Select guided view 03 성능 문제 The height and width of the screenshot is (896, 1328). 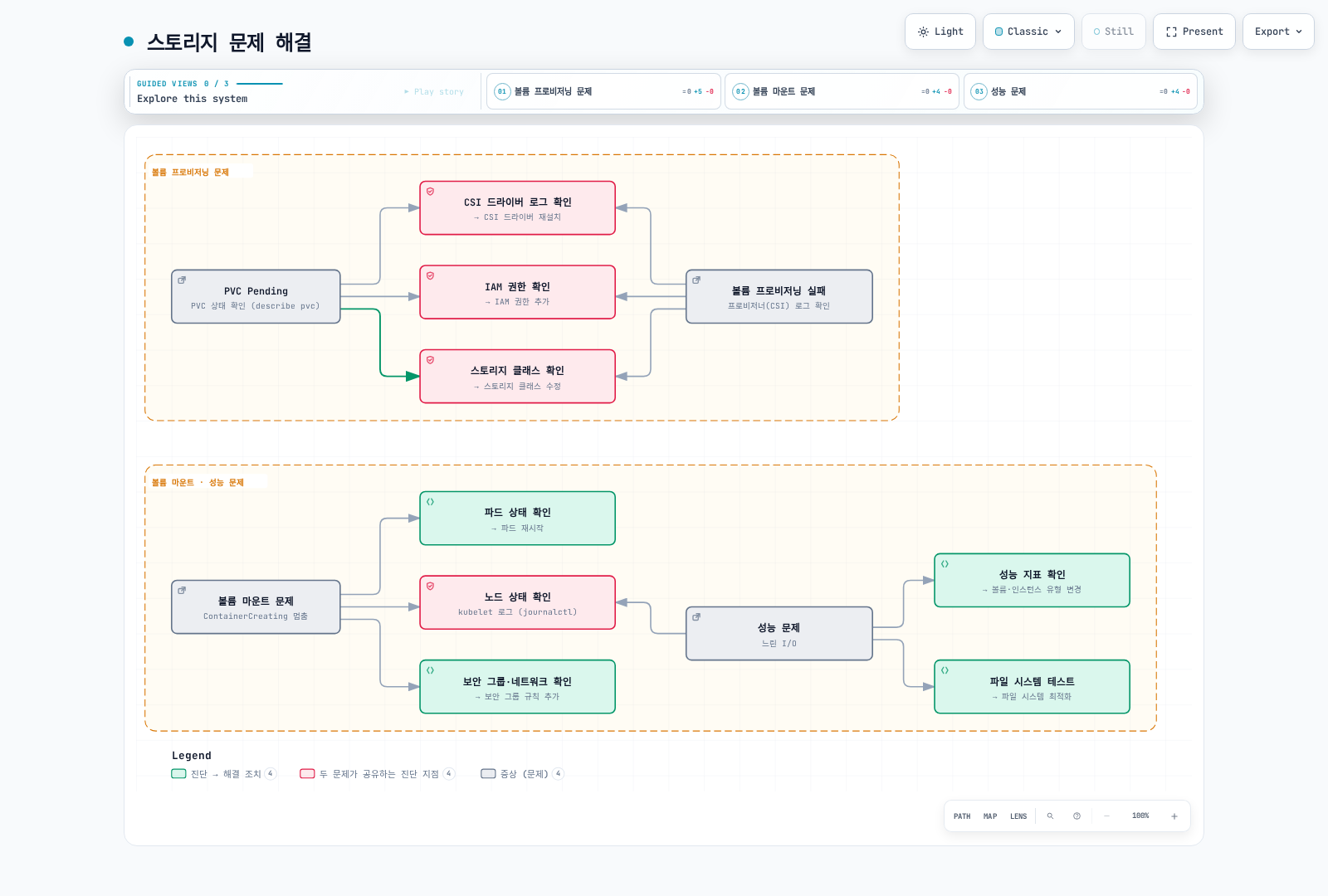coord(1081,91)
